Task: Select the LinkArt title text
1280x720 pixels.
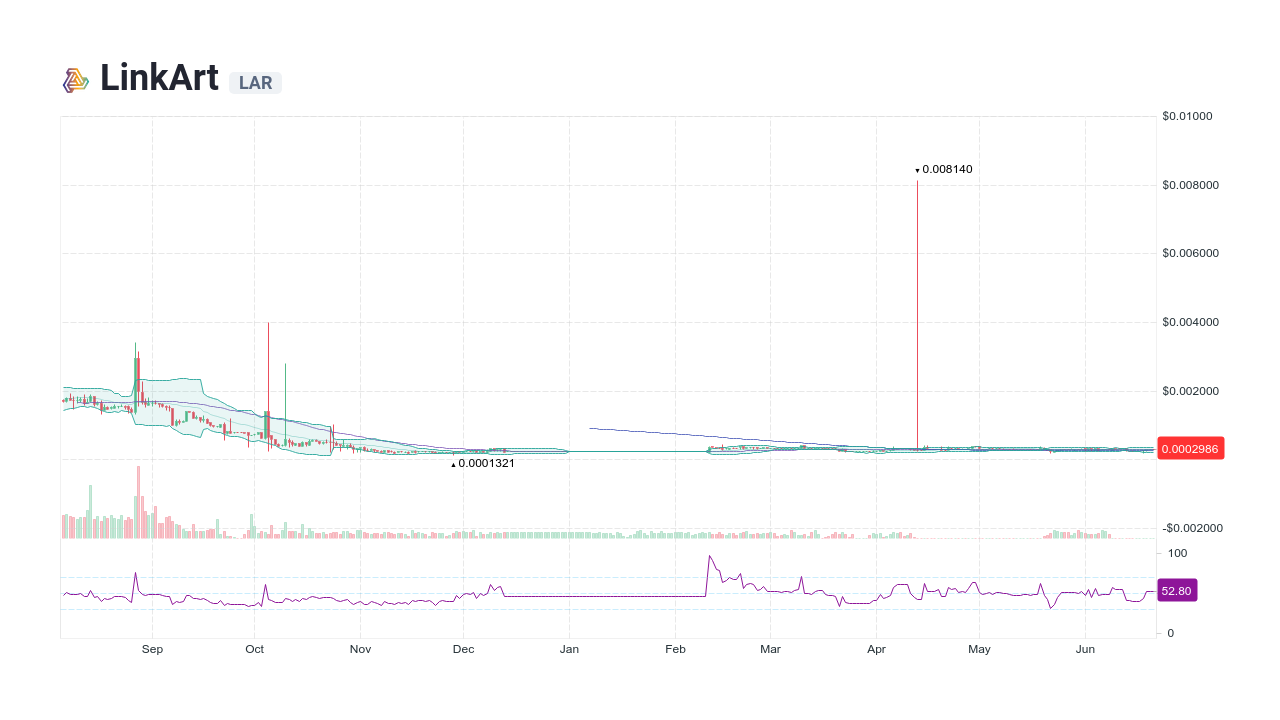Action: click(x=158, y=79)
